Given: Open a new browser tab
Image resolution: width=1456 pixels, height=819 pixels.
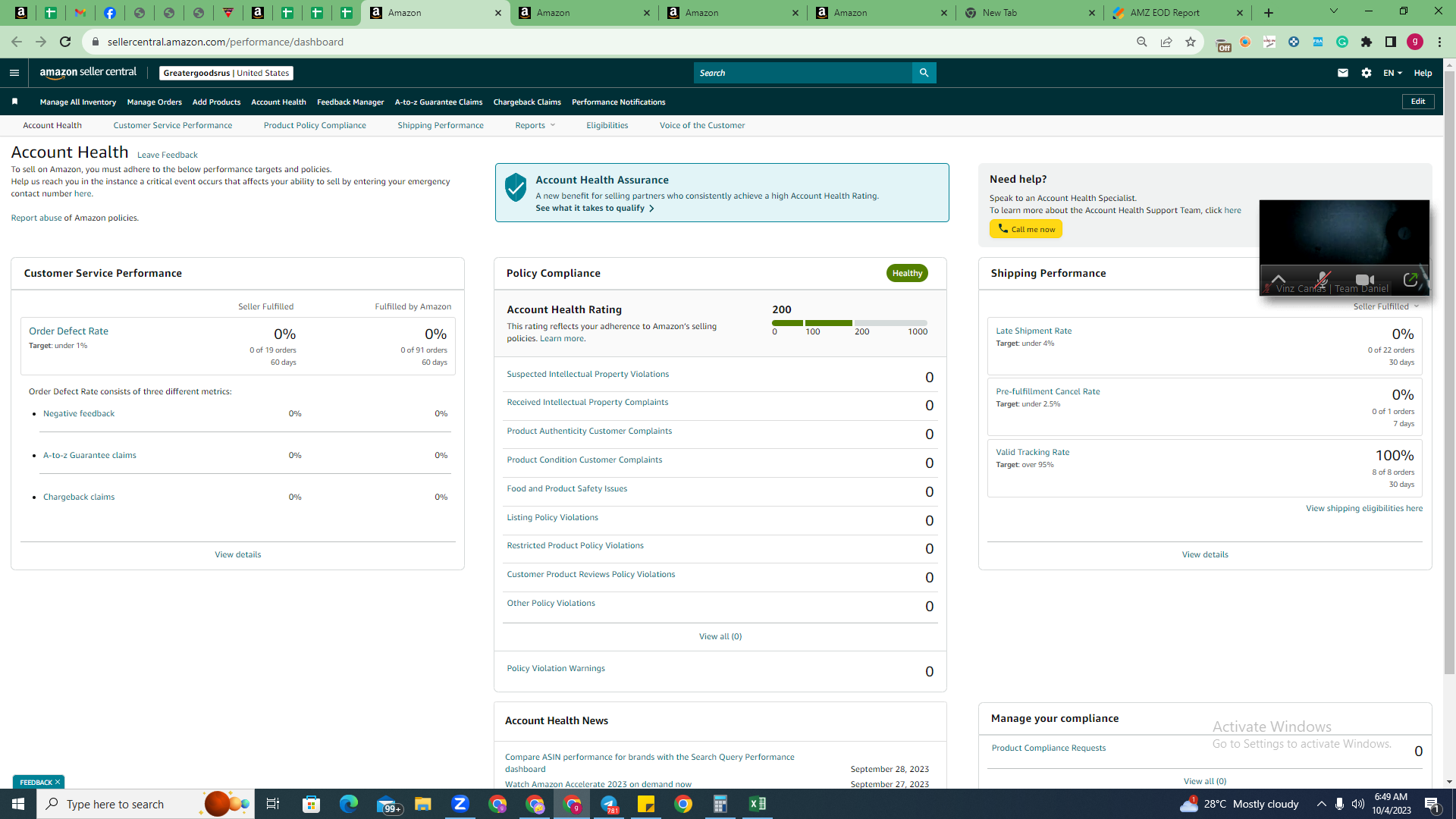Looking at the screenshot, I should tap(1269, 13).
